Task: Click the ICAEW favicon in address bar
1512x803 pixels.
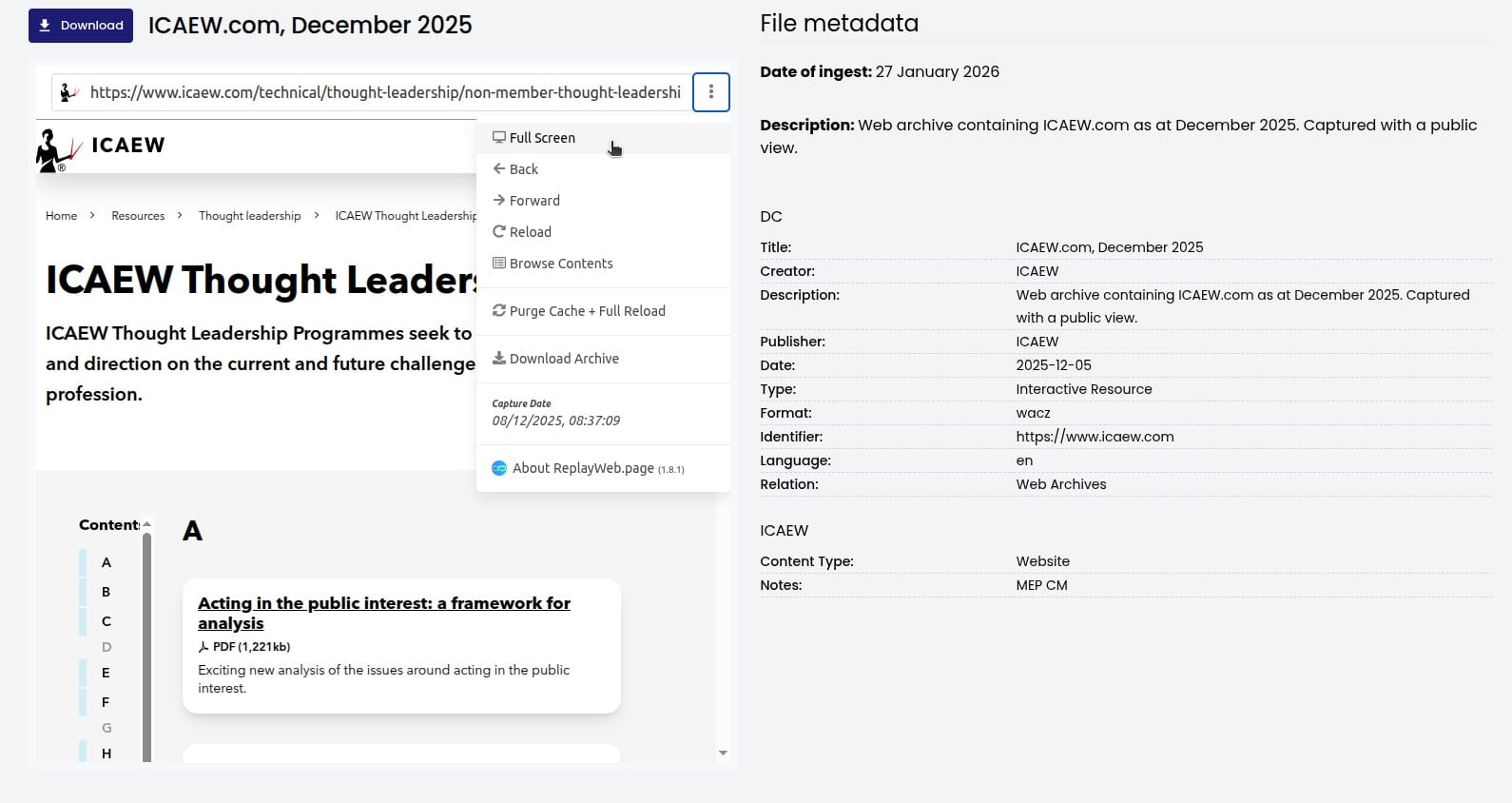Action: coord(68,92)
